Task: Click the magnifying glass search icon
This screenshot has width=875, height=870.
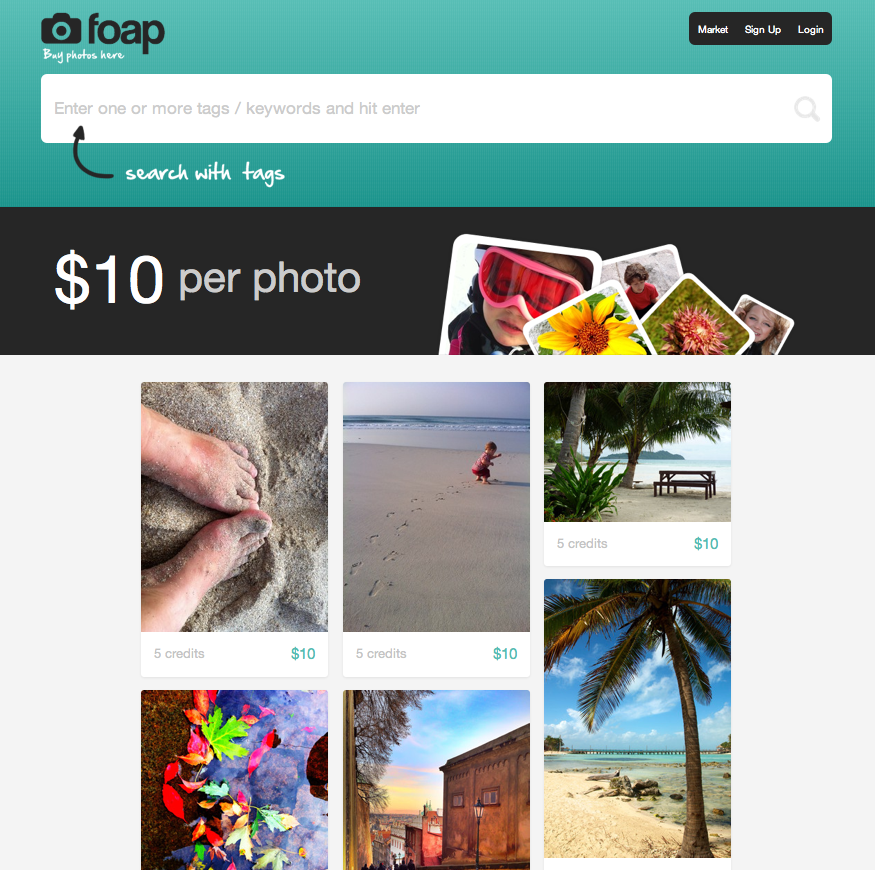Action: 807,108
